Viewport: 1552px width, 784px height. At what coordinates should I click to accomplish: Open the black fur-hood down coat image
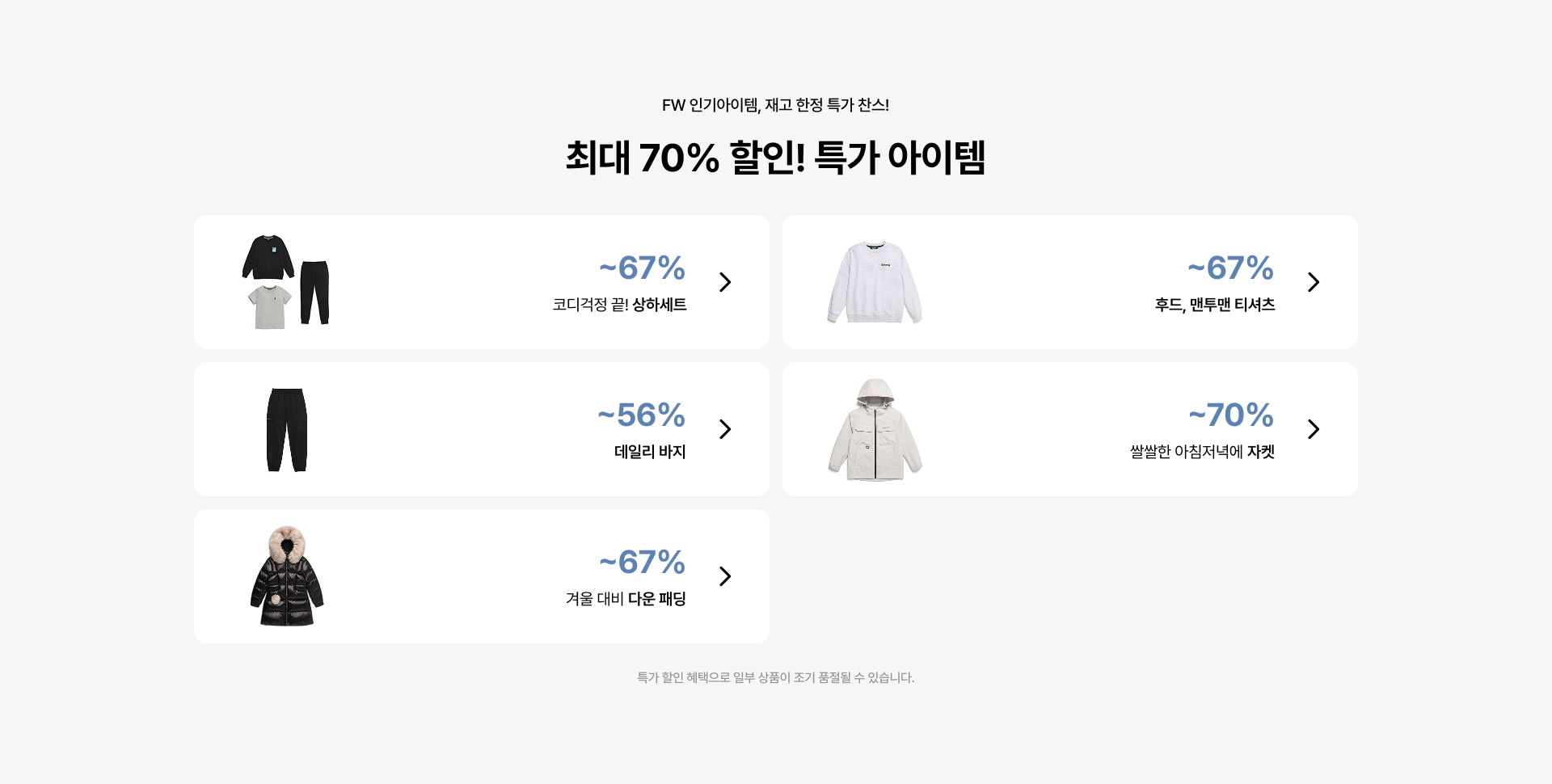287,576
